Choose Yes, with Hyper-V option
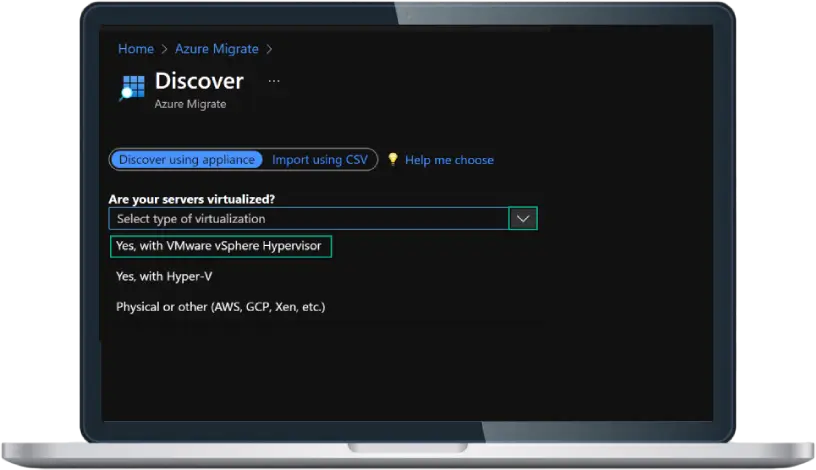The height and width of the screenshot is (470, 816). coord(164,276)
